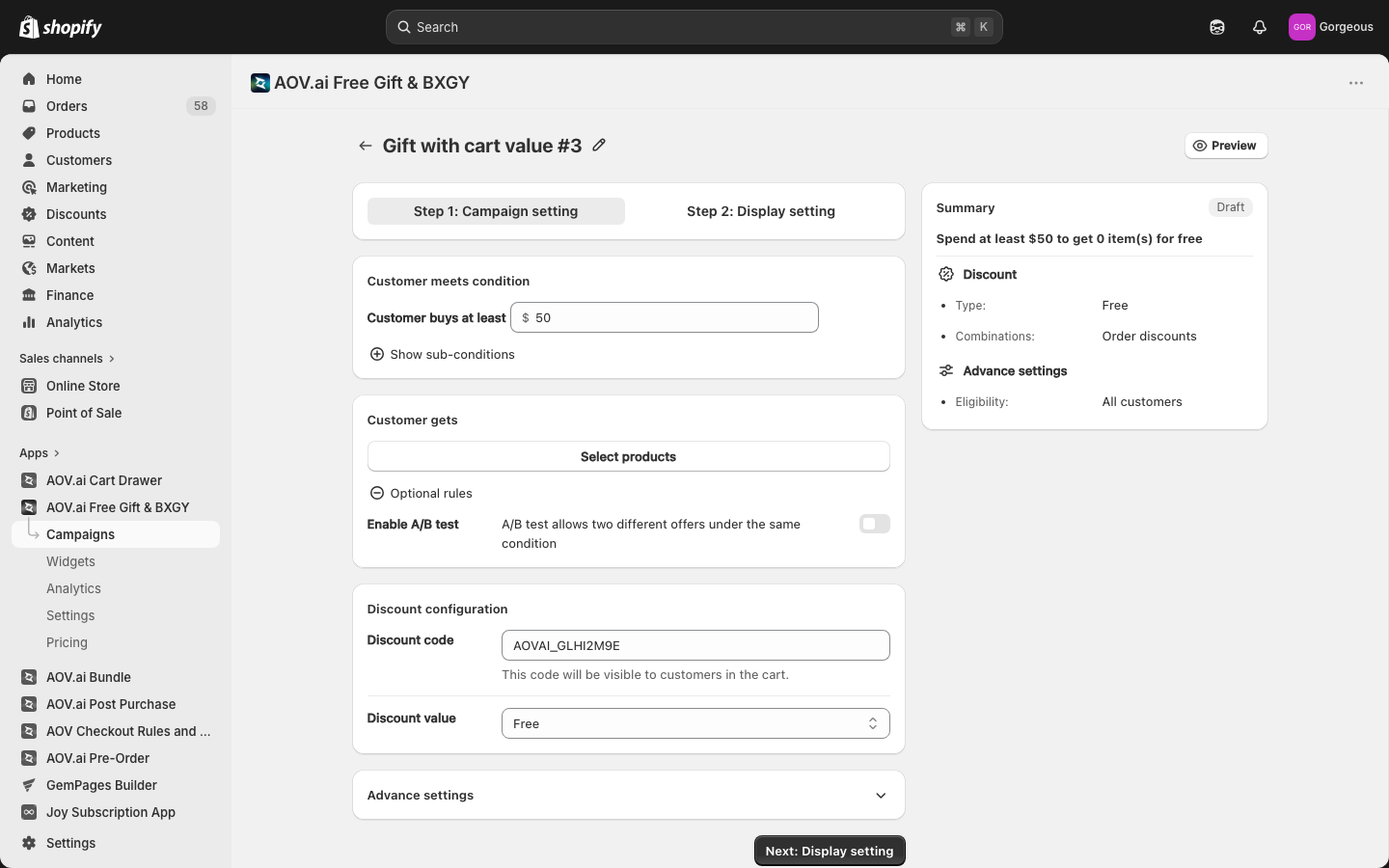Click the Orders count badge 58
The width and height of the screenshot is (1389, 868).
tap(201, 106)
